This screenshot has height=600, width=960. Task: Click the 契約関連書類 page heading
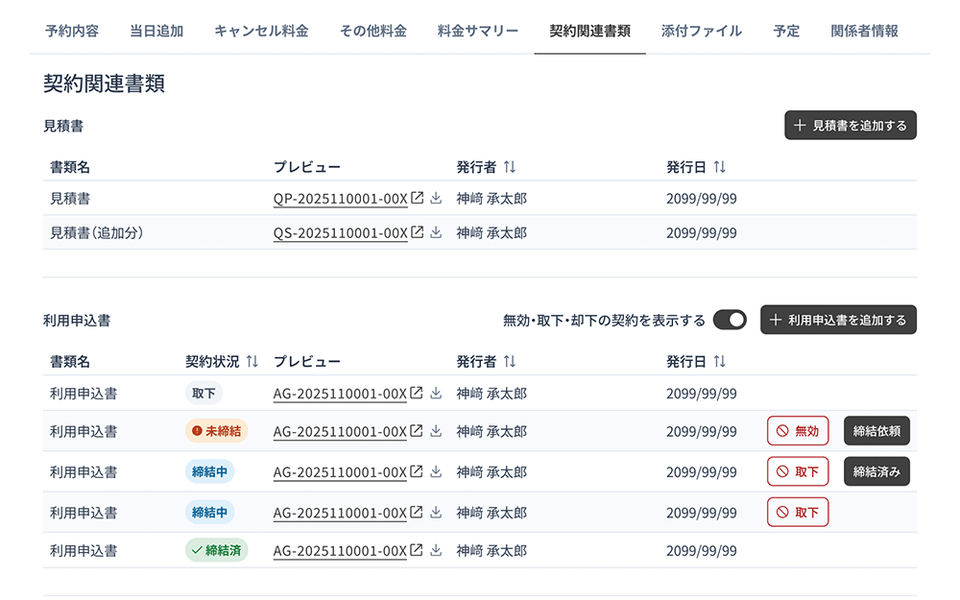[104, 83]
